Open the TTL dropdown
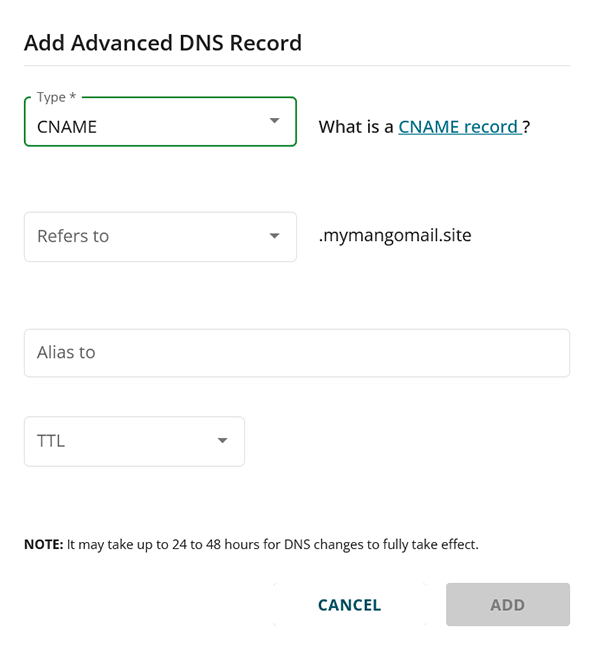 coord(134,441)
